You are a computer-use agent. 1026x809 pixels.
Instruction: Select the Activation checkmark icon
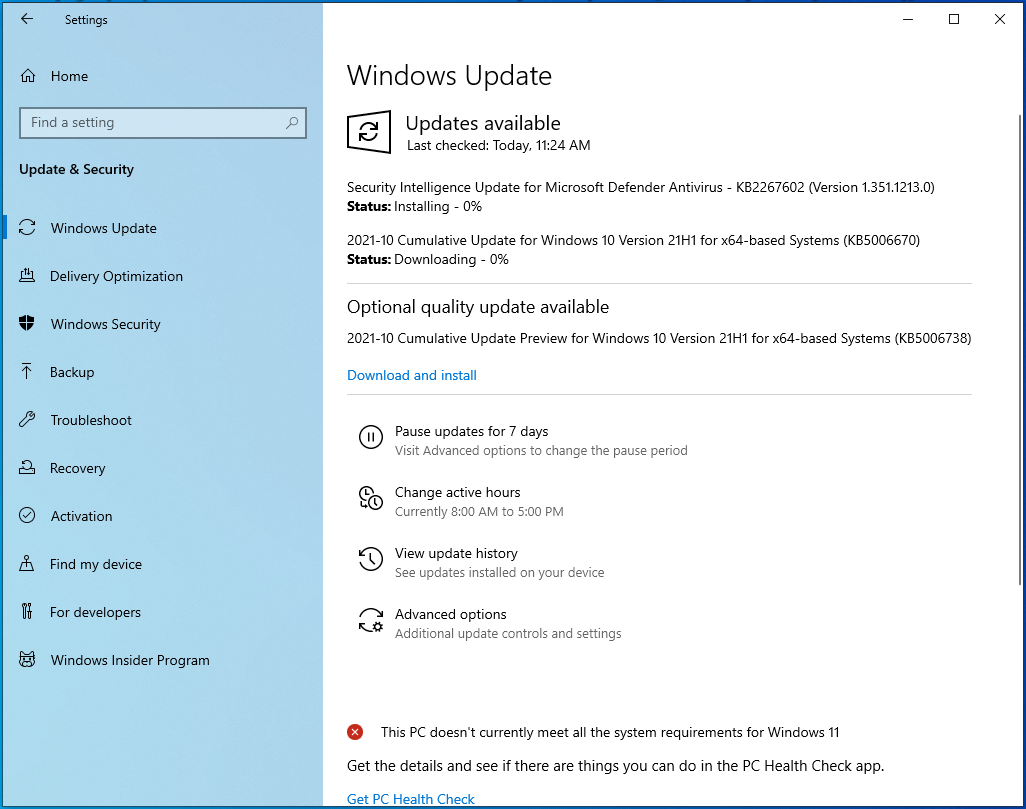point(29,516)
